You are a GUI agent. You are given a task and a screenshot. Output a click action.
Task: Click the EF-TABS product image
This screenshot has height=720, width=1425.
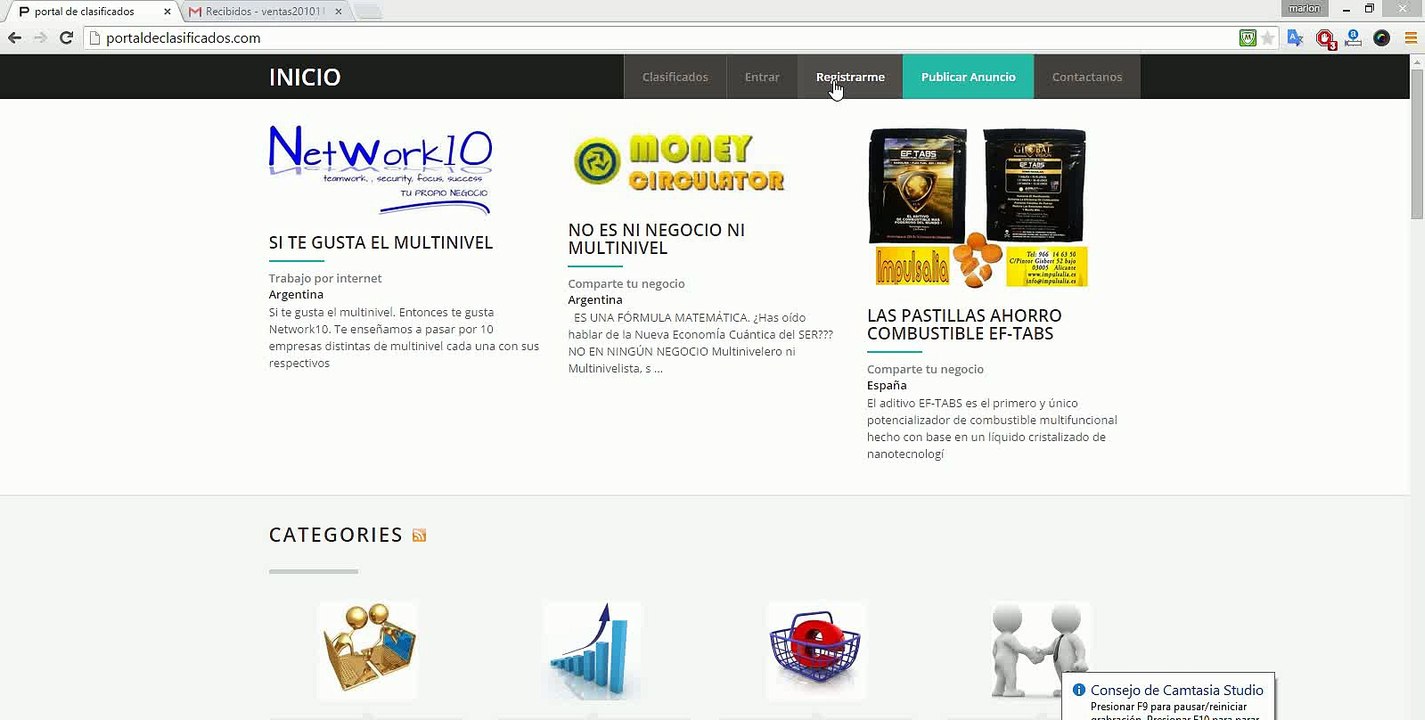[978, 207]
